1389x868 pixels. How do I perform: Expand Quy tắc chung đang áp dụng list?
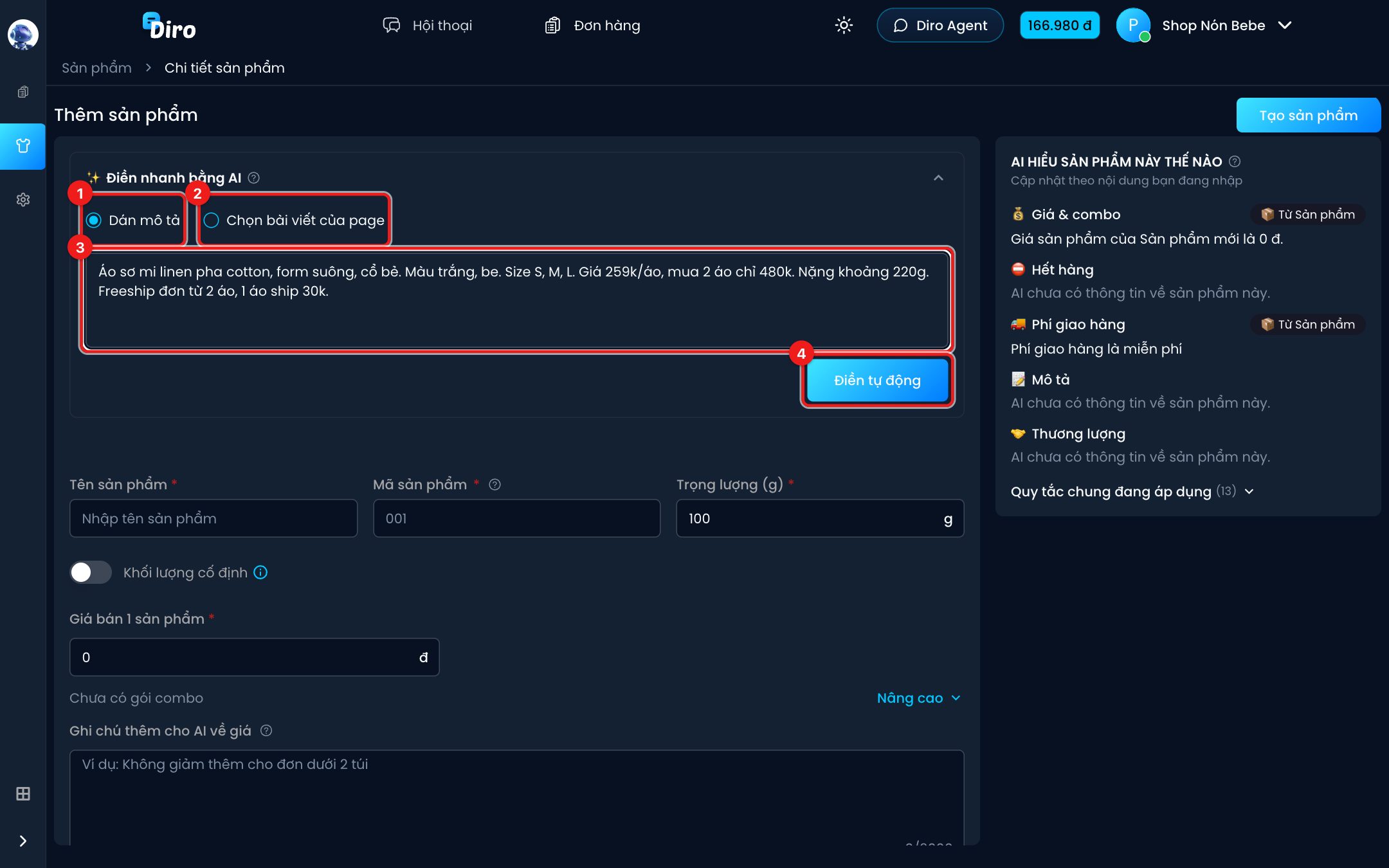pyautogui.click(x=1132, y=492)
